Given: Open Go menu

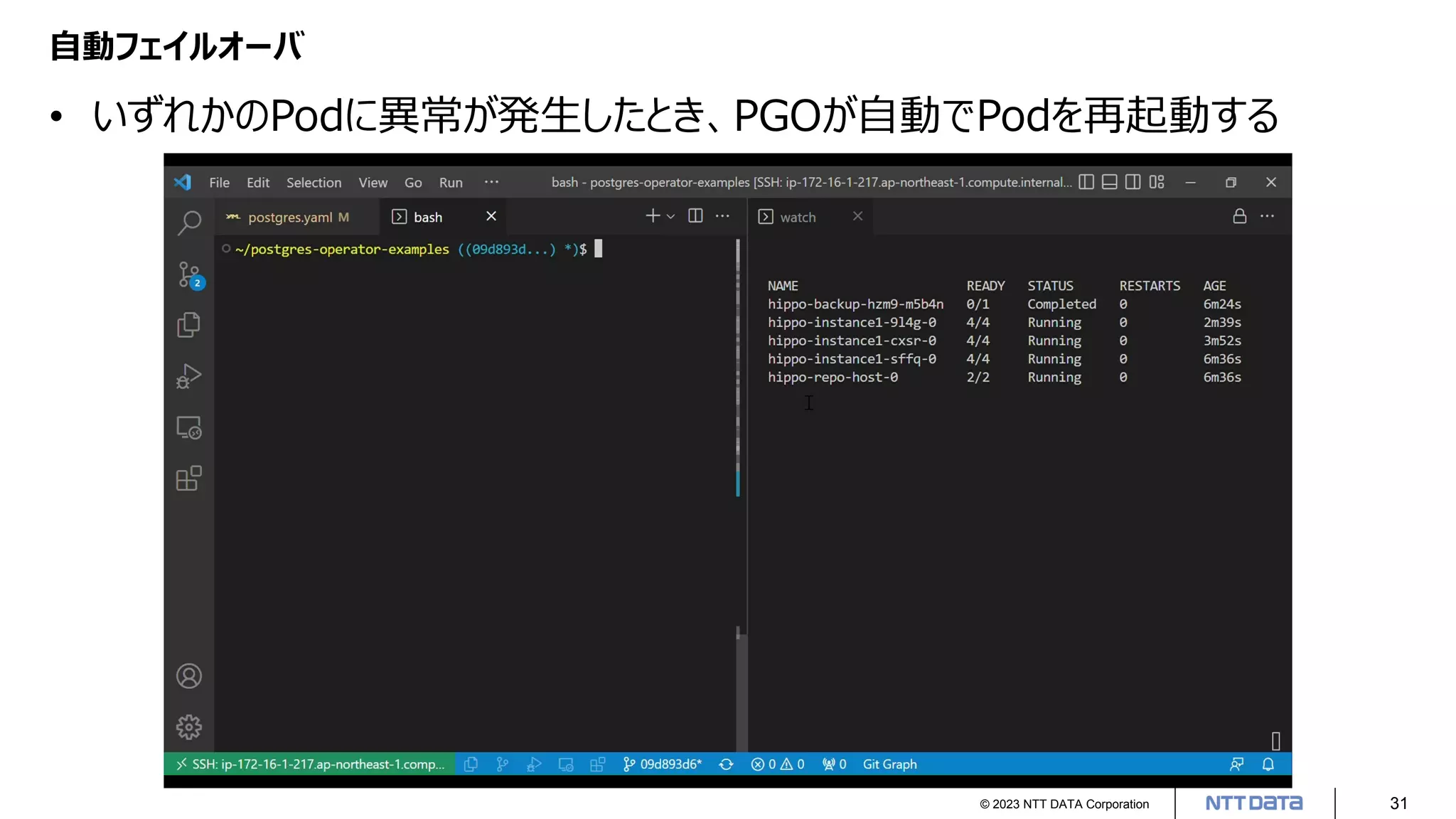Looking at the screenshot, I should click(x=413, y=183).
